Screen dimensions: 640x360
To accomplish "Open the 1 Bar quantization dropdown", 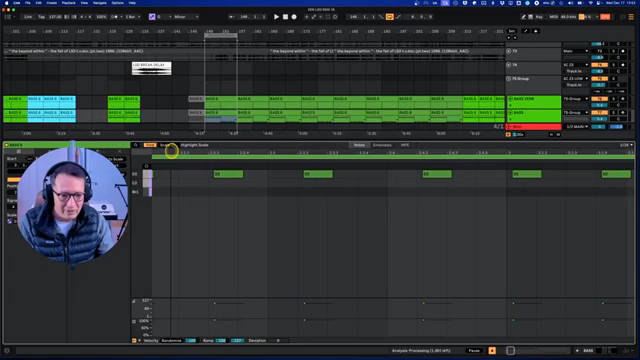I will click(133, 17).
